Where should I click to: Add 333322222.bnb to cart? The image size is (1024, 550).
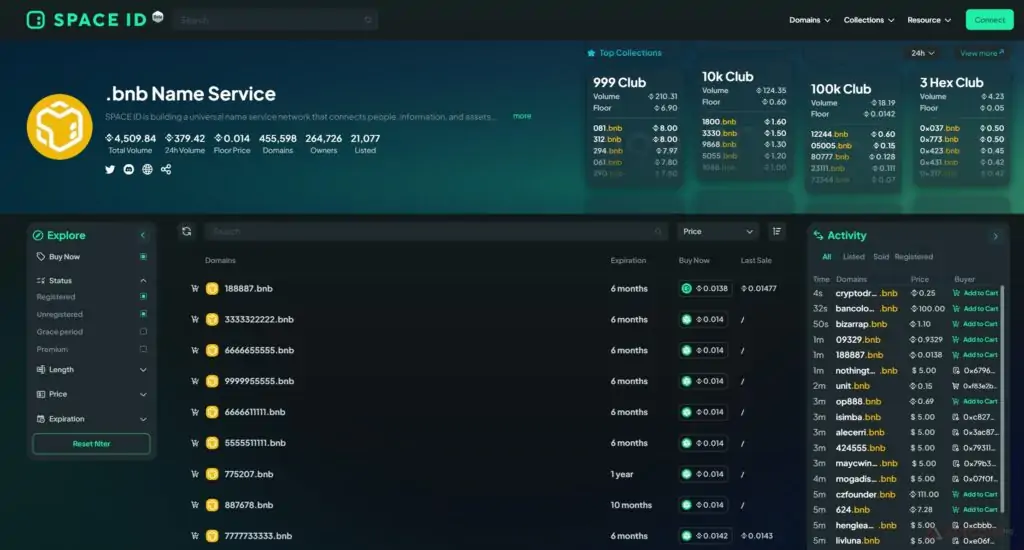click(x=195, y=319)
